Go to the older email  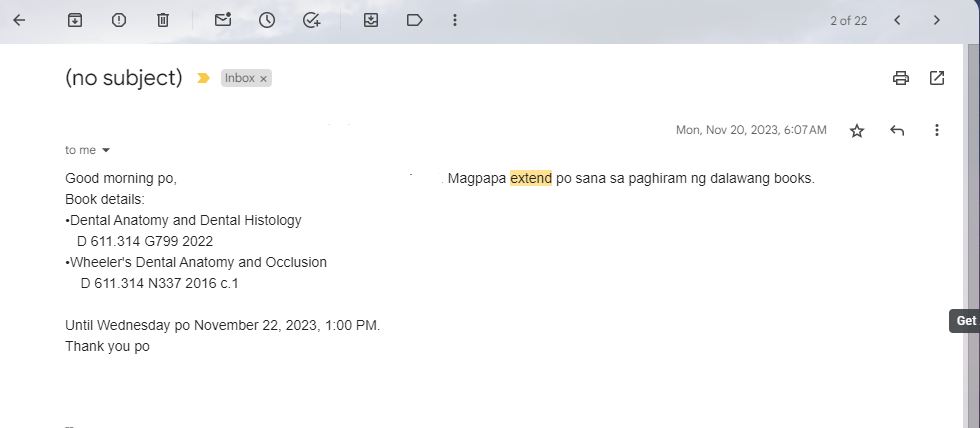pos(936,20)
